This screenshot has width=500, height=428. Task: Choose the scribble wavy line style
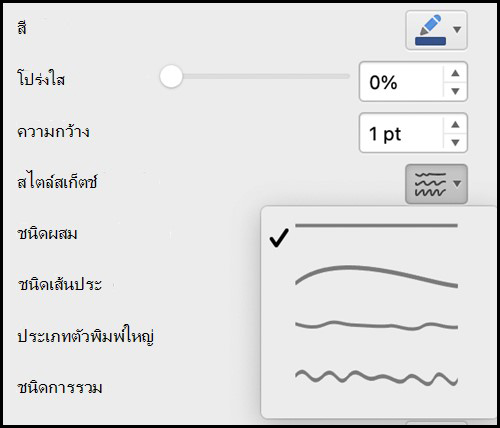click(x=376, y=378)
